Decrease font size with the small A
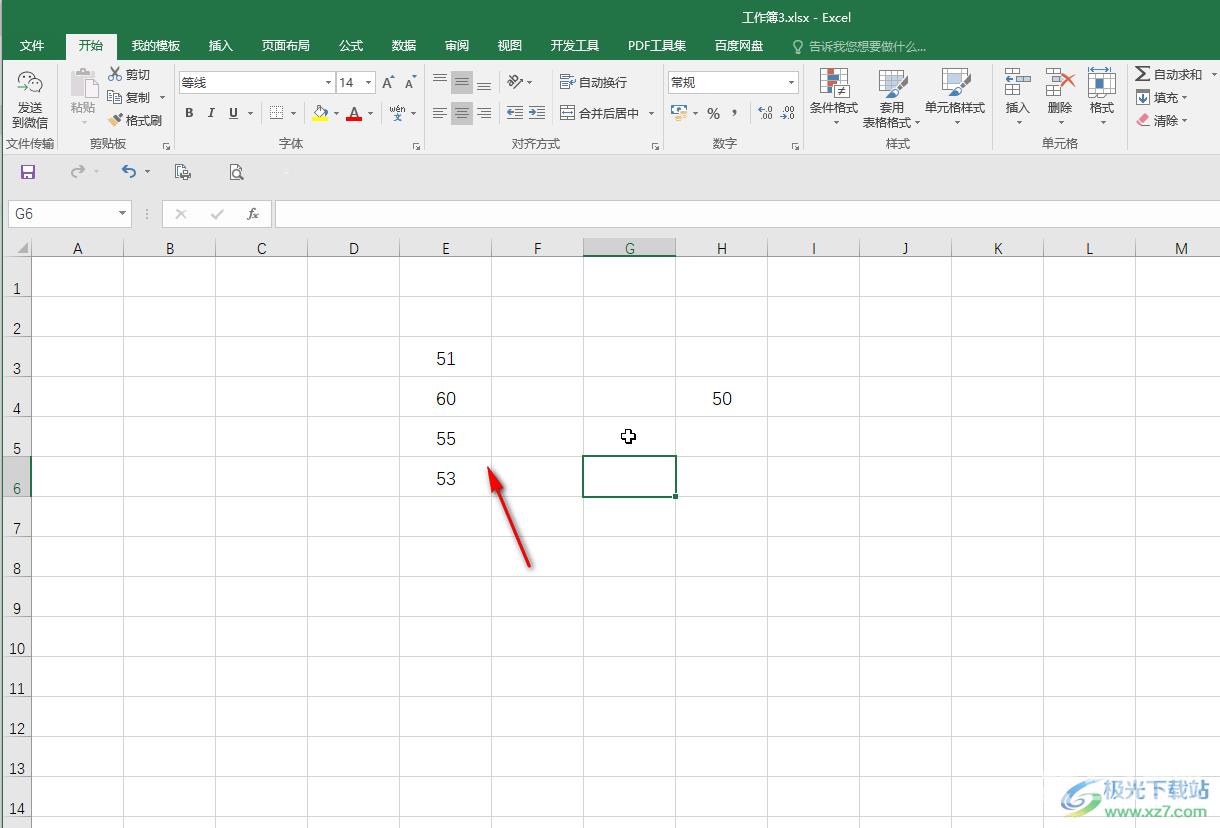1220x828 pixels. coord(410,83)
